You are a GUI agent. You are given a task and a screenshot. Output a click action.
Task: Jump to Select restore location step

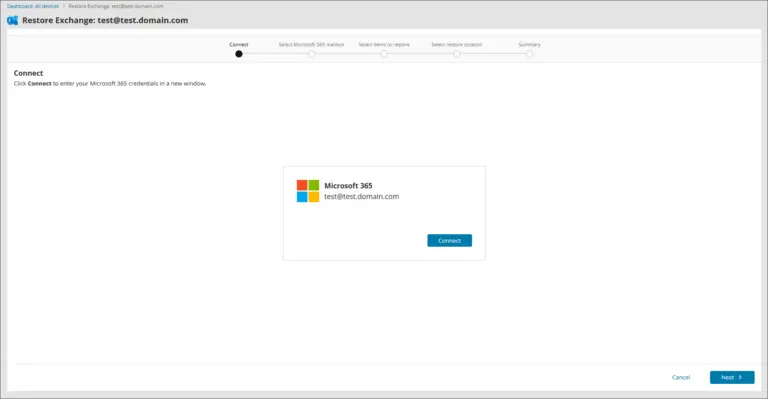point(456,45)
